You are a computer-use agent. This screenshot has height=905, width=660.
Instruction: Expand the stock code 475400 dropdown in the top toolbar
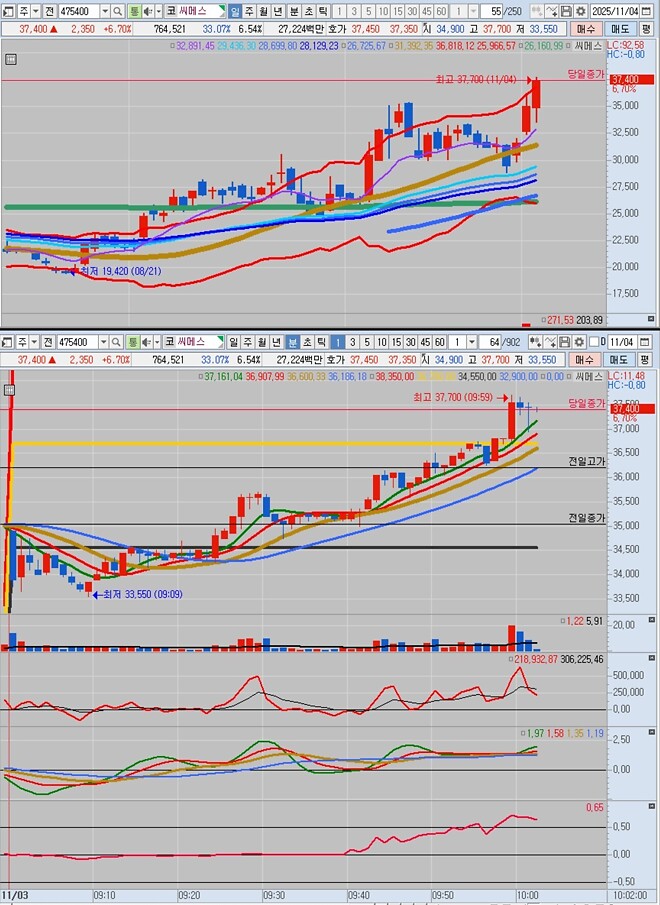(x=105, y=11)
